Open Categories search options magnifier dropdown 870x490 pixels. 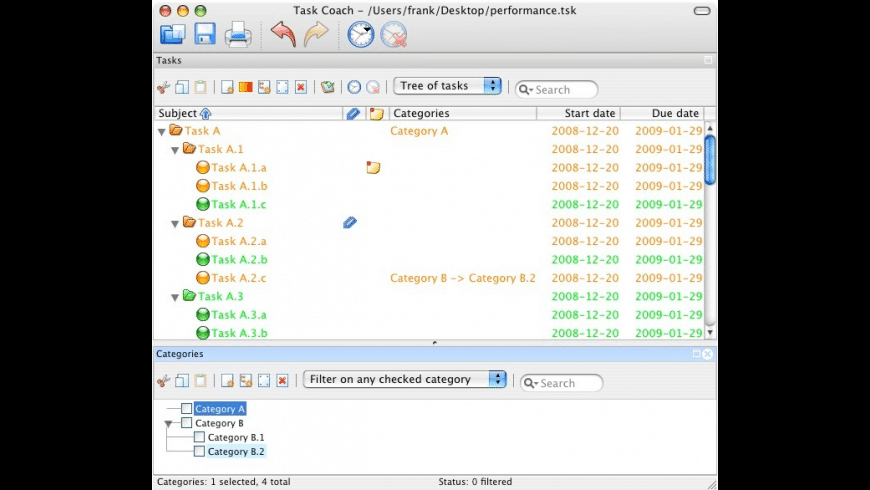tap(530, 383)
